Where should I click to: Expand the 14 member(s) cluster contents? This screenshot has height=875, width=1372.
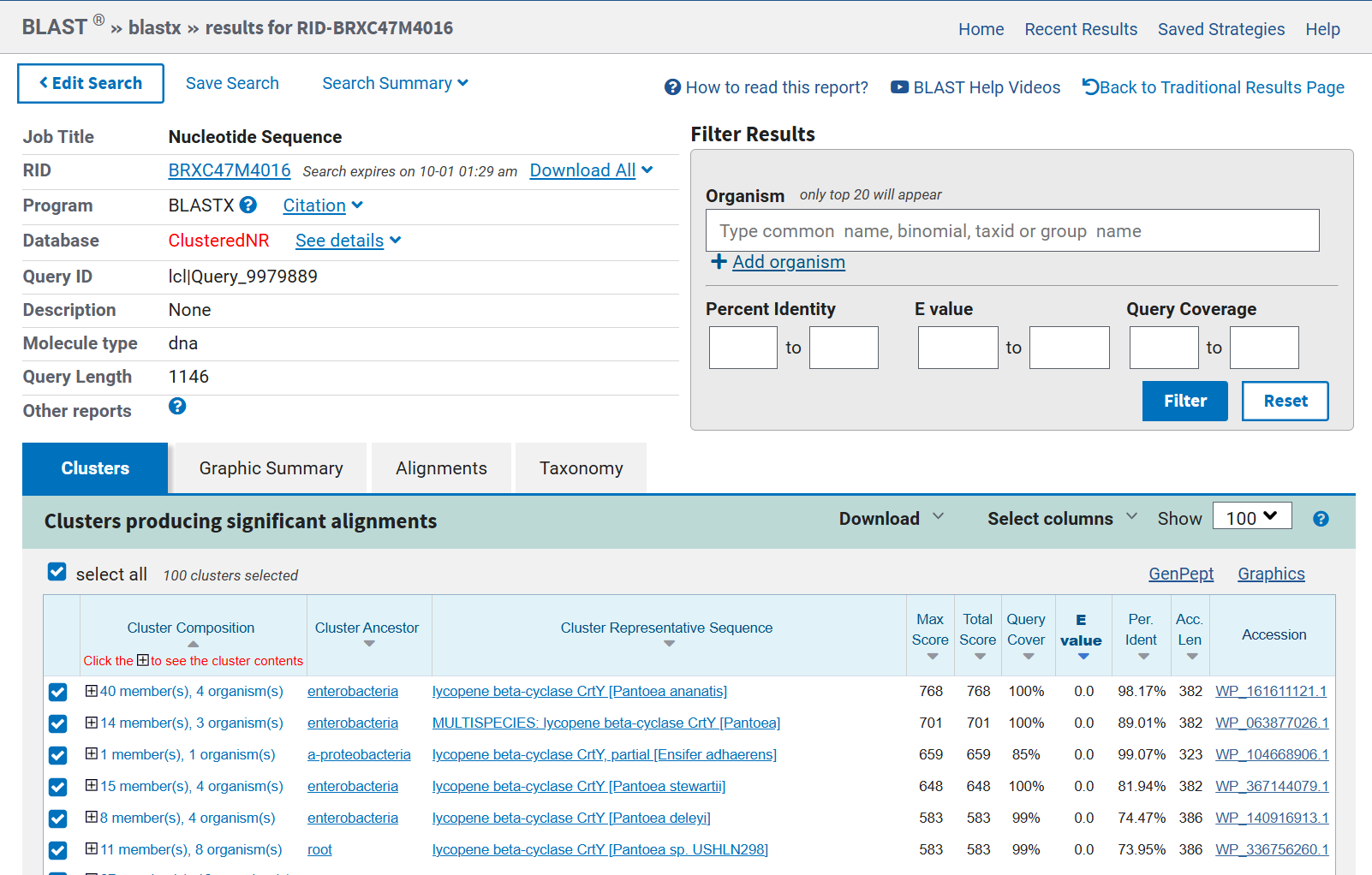91,723
